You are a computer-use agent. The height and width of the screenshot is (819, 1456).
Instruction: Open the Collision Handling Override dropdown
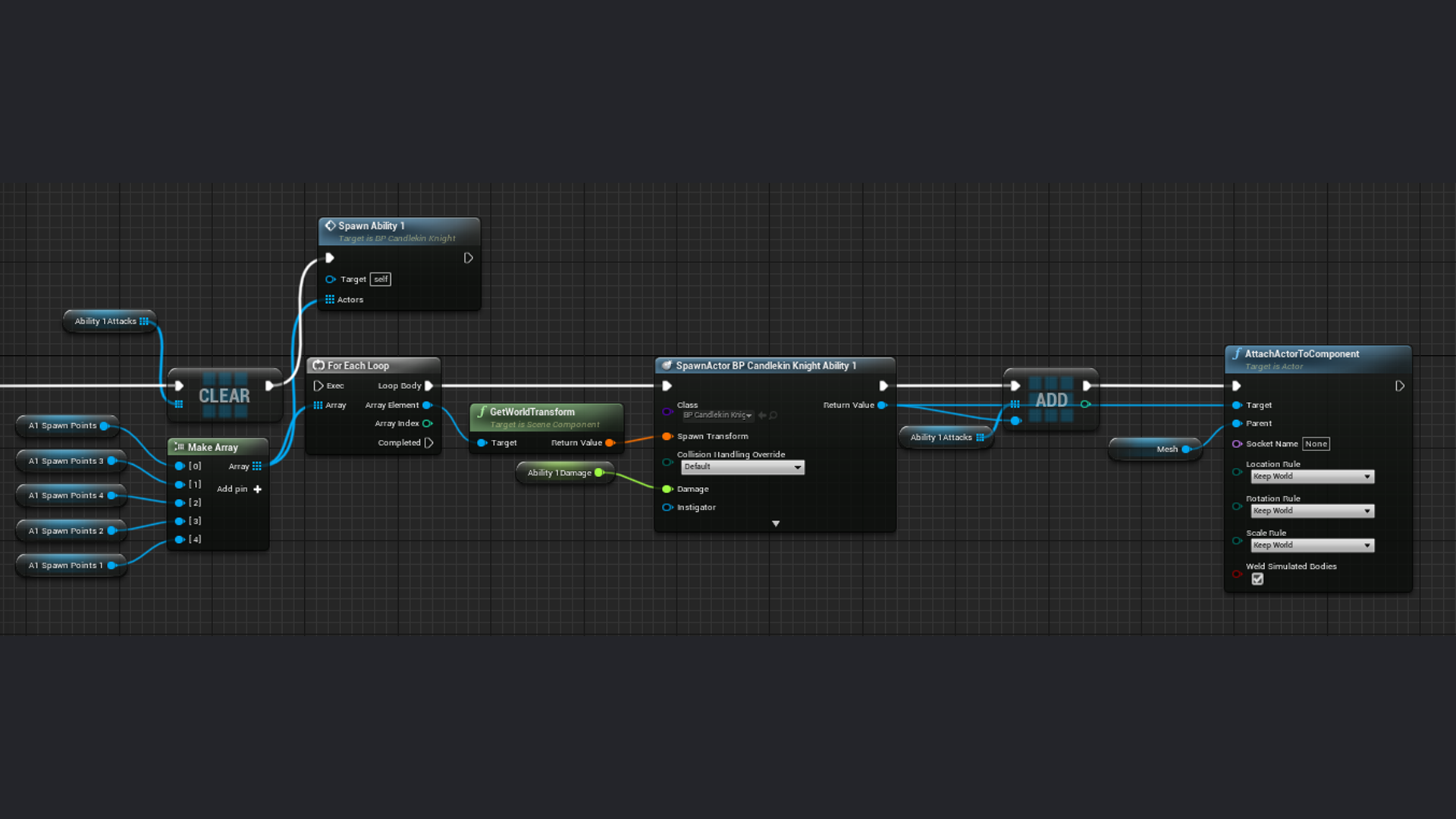coord(742,467)
